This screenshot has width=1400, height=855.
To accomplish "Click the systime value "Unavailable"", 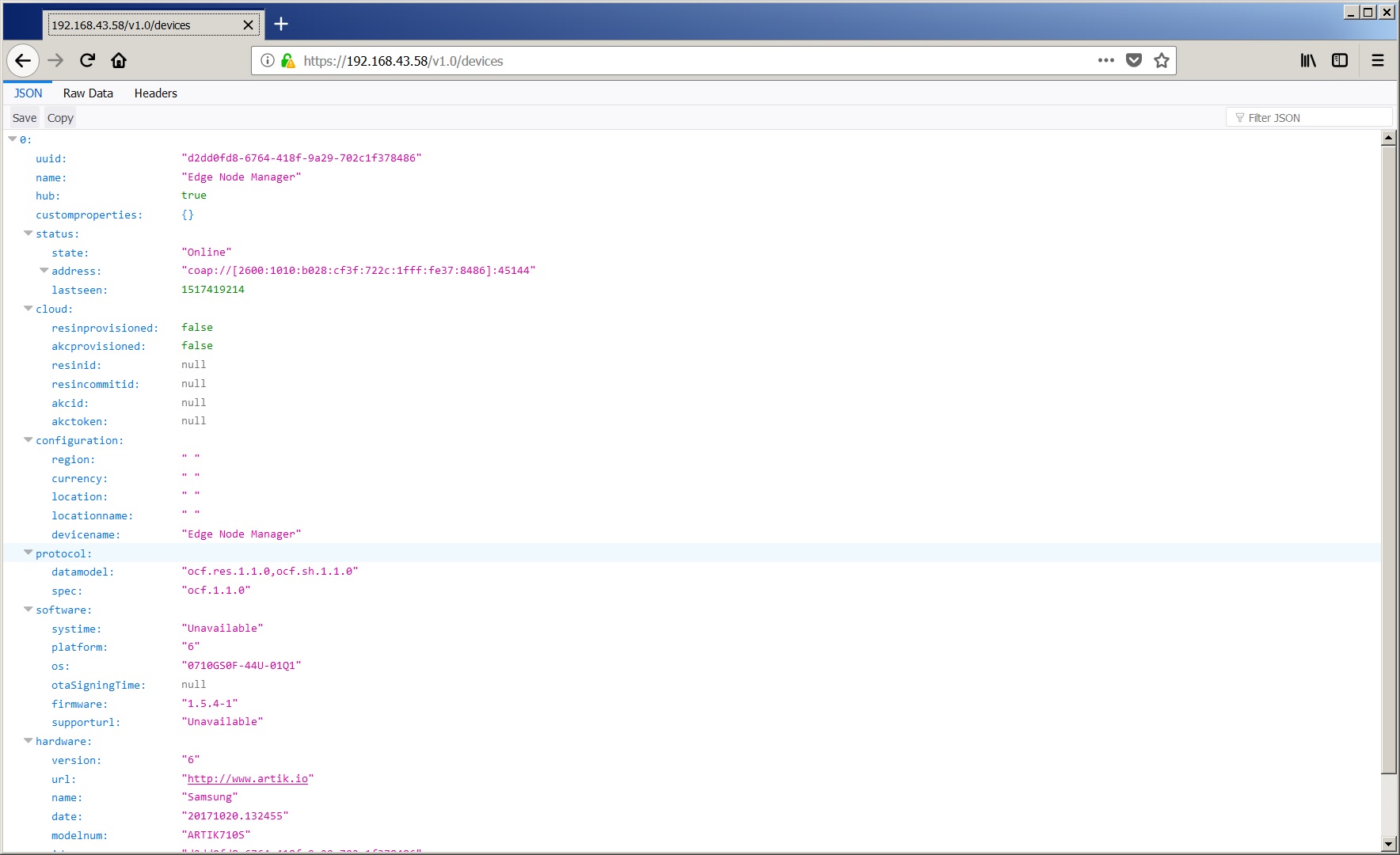I will 223,629.
